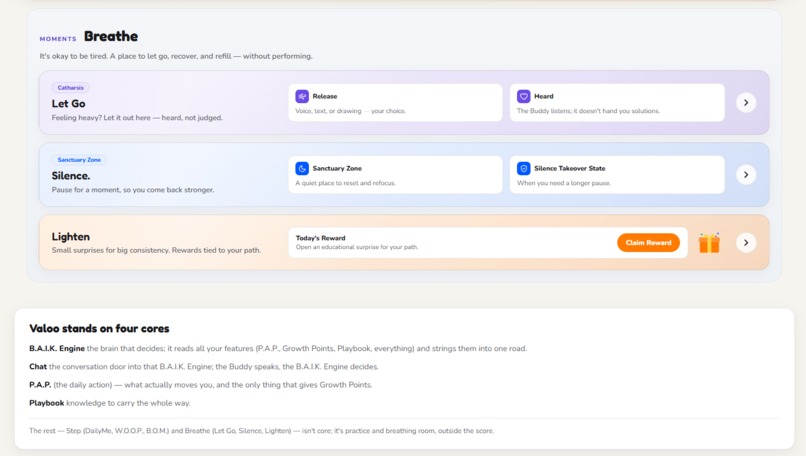
Task: Click 'Pause for a moment' description
Action: pyautogui.click(x=133, y=190)
